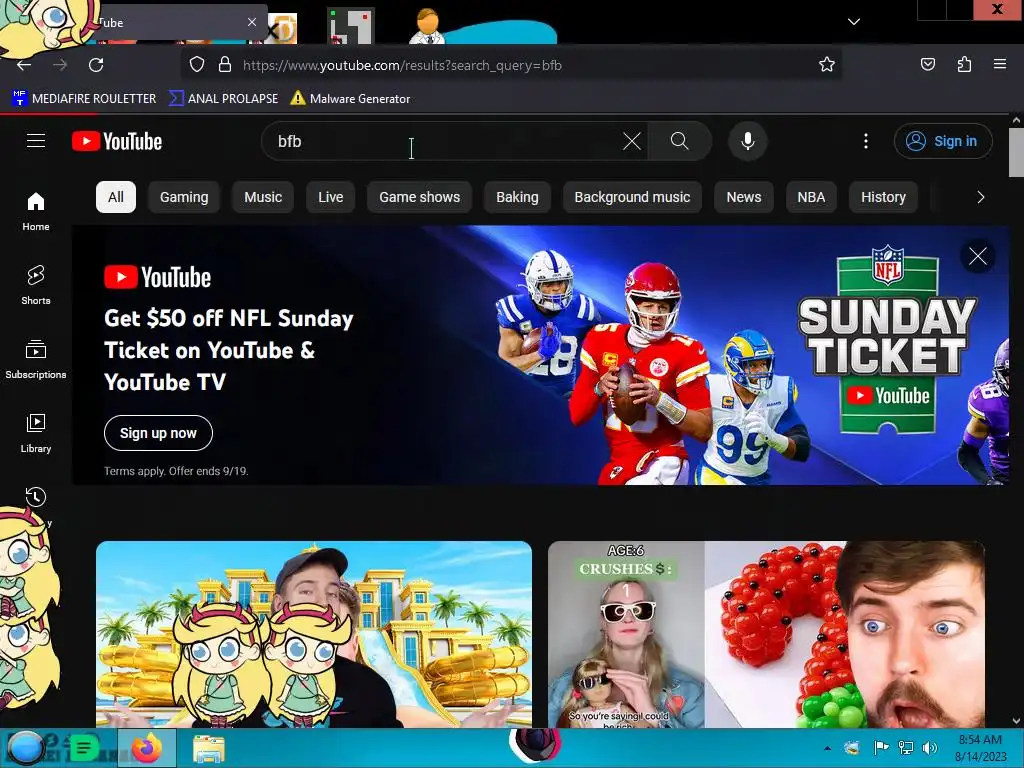
Task: Clear the search query with the X icon
Action: click(x=632, y=141)
